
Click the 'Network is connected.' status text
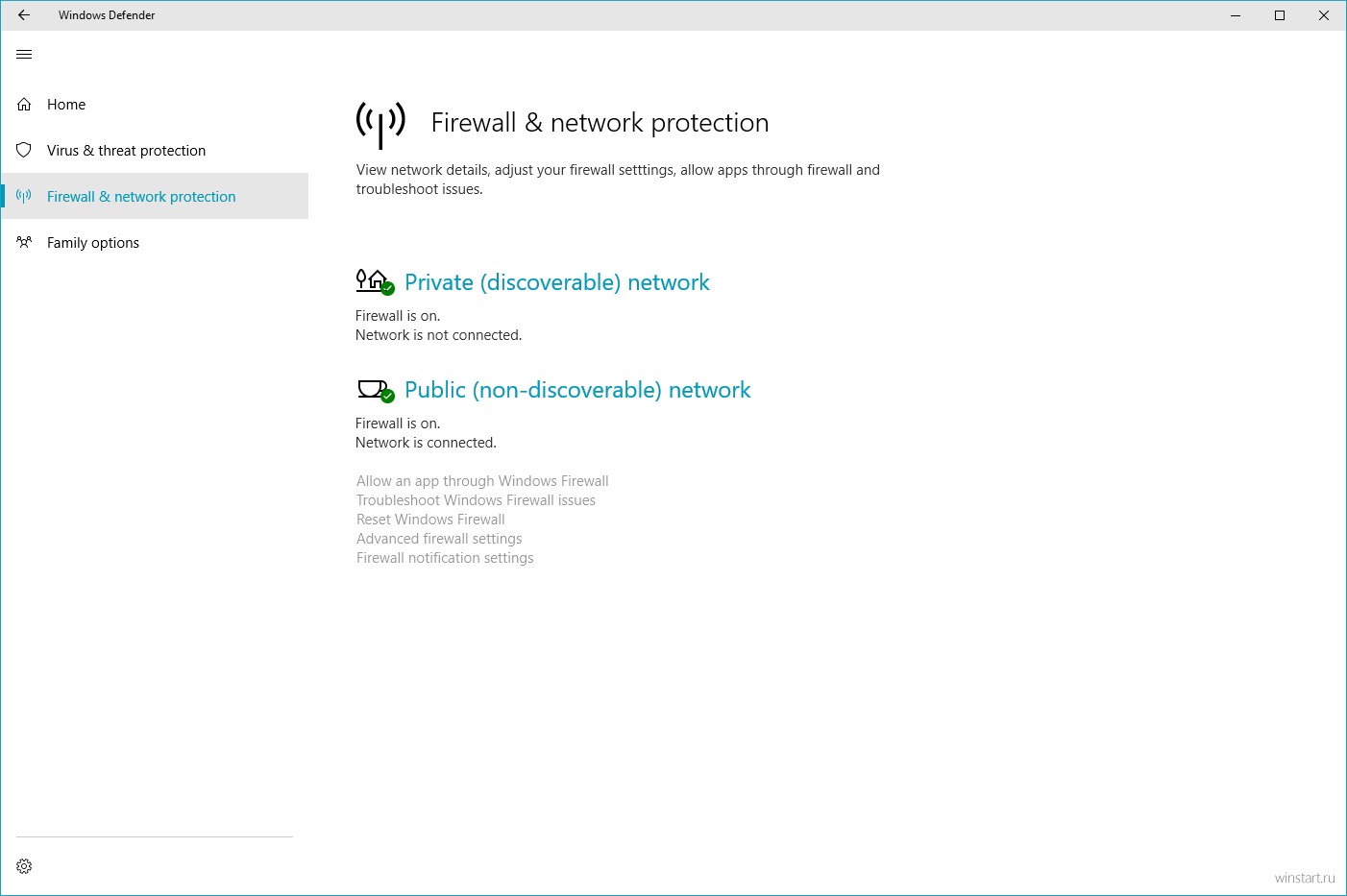tap(426, 443)
